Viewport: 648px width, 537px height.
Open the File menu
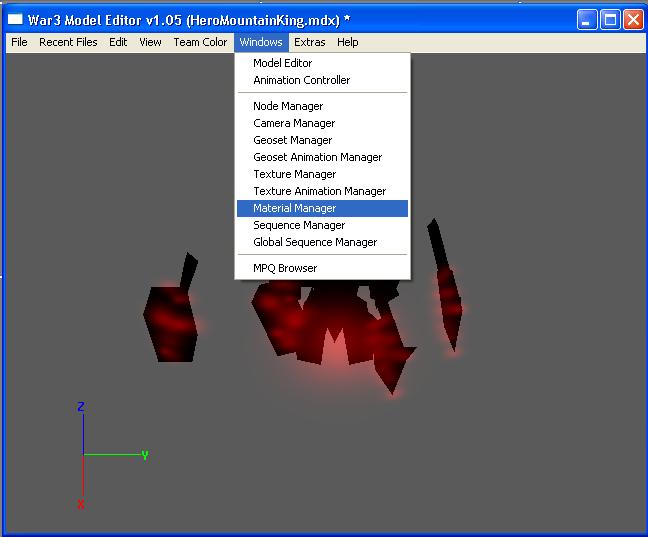pos(19,42)
